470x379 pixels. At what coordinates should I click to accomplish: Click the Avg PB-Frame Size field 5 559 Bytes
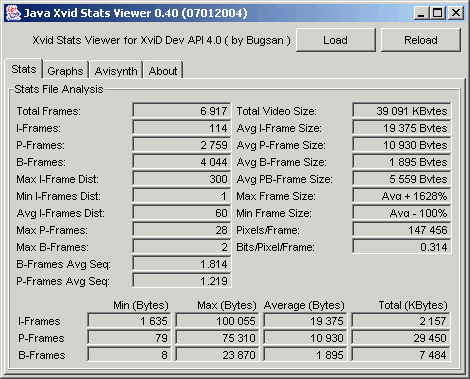[402, 179]
